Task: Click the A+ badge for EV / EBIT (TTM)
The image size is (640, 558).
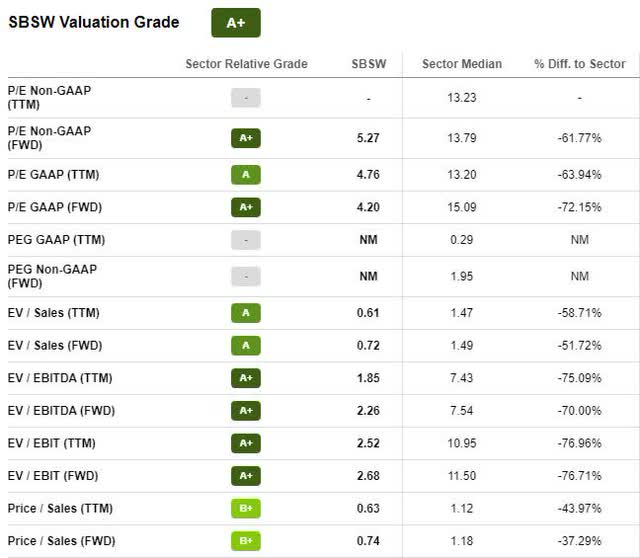Action: click(x=246, y=443)
